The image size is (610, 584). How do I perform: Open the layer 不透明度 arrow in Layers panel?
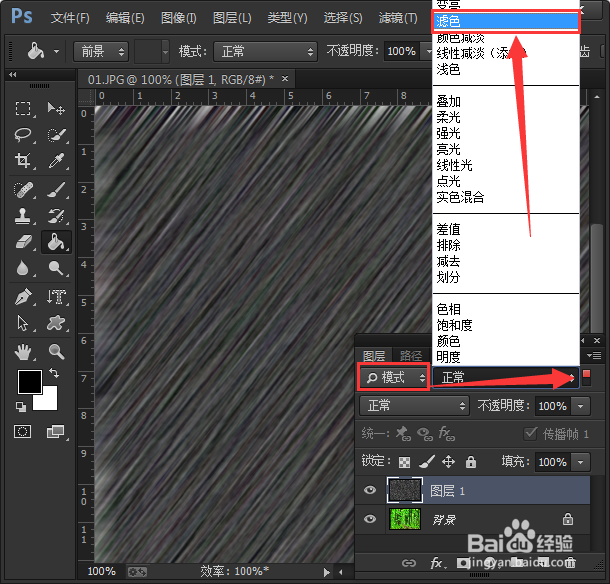pos(580,407)
